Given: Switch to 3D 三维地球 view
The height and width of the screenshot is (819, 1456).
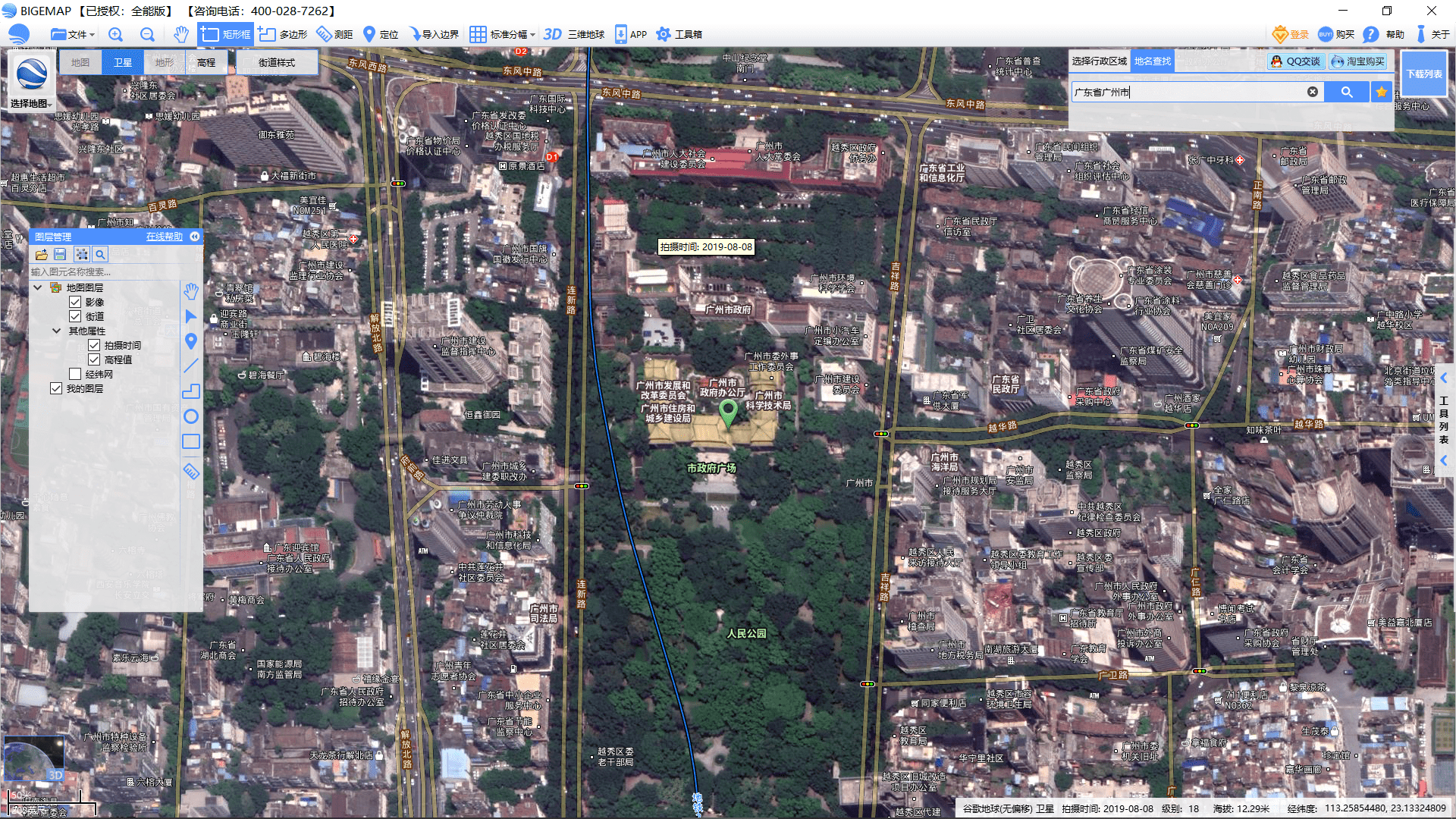Looking at the screenshot, I should pos(574,34).
